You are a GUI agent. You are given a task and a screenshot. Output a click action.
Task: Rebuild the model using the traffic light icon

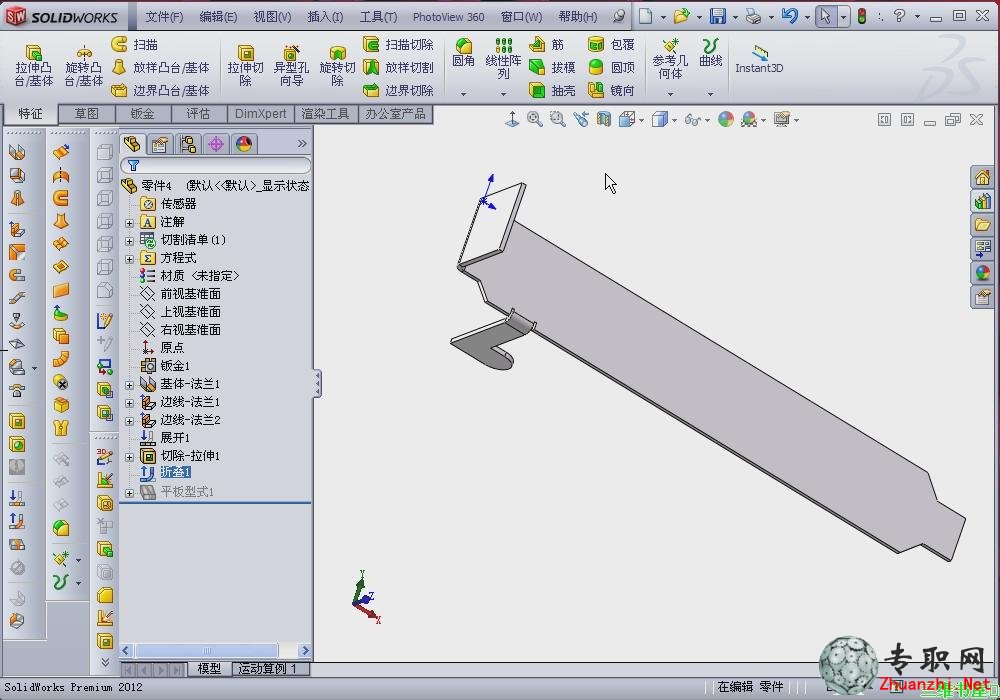pos(862,16)
